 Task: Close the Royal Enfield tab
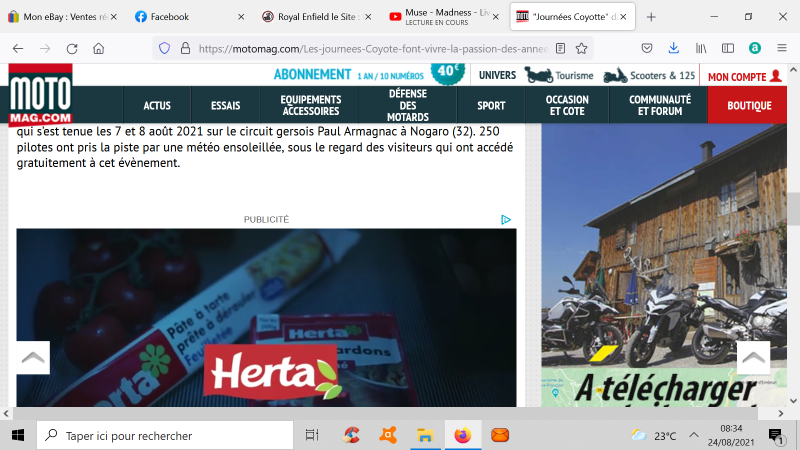[368, 17]
